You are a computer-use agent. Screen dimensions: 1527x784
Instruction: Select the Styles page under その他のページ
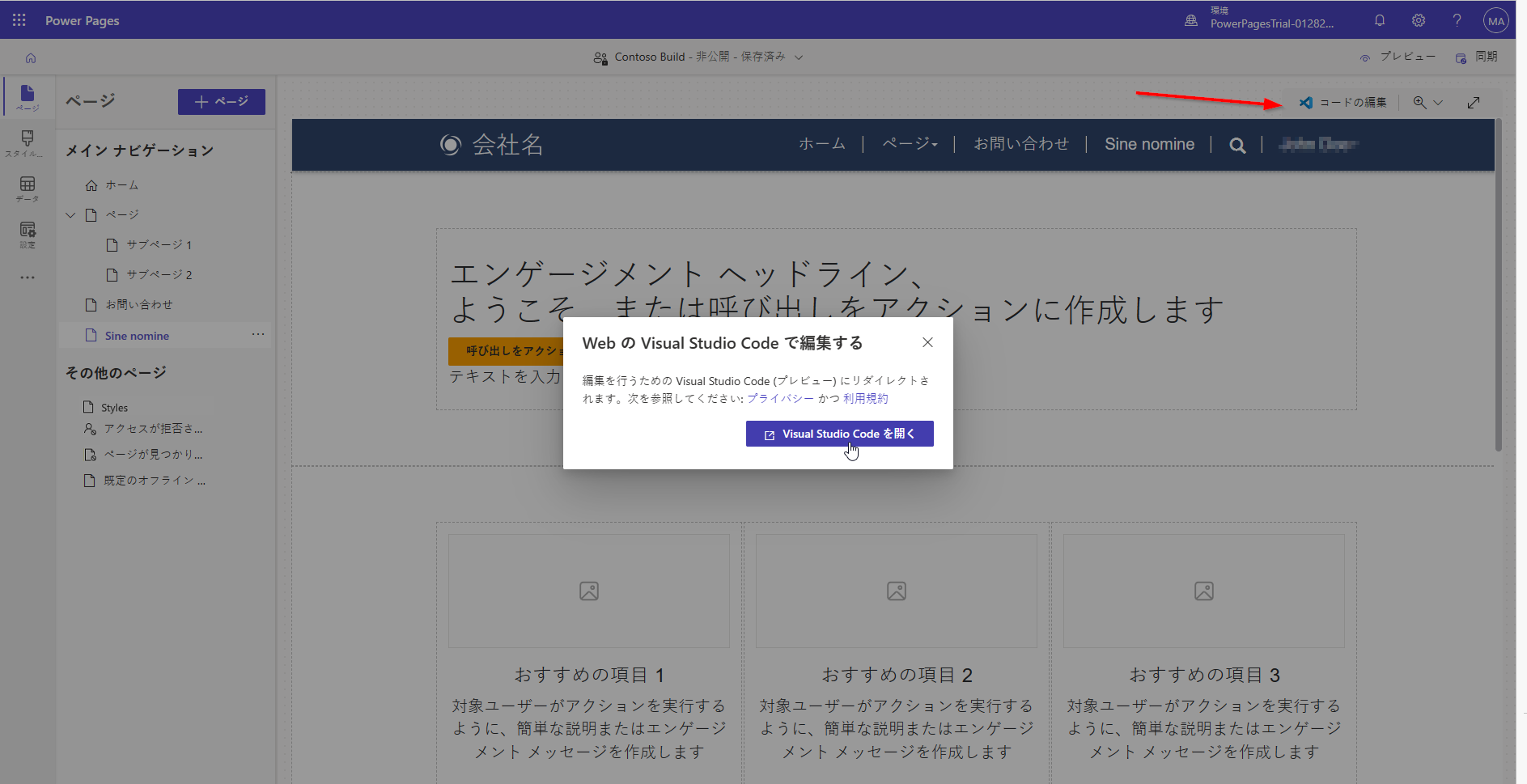point(116,407)
